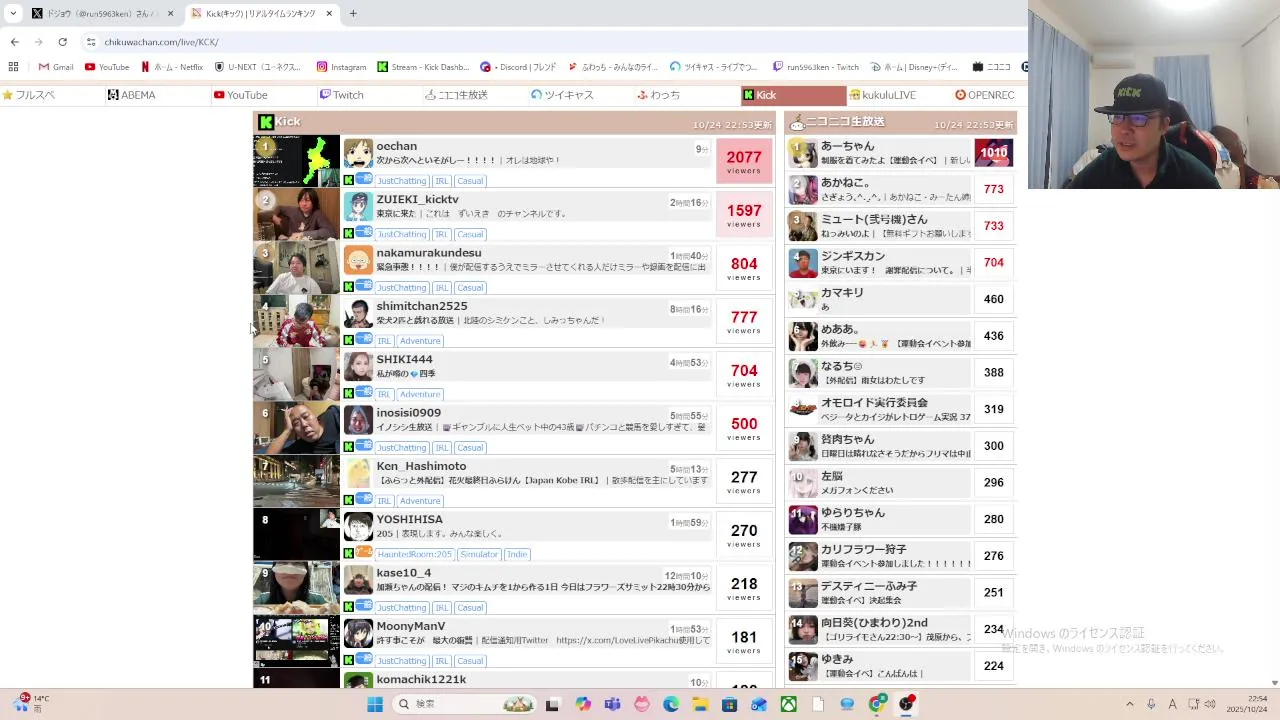Open the tab search dropdown arrow
Screen dimensions: 1280x720
12,13
